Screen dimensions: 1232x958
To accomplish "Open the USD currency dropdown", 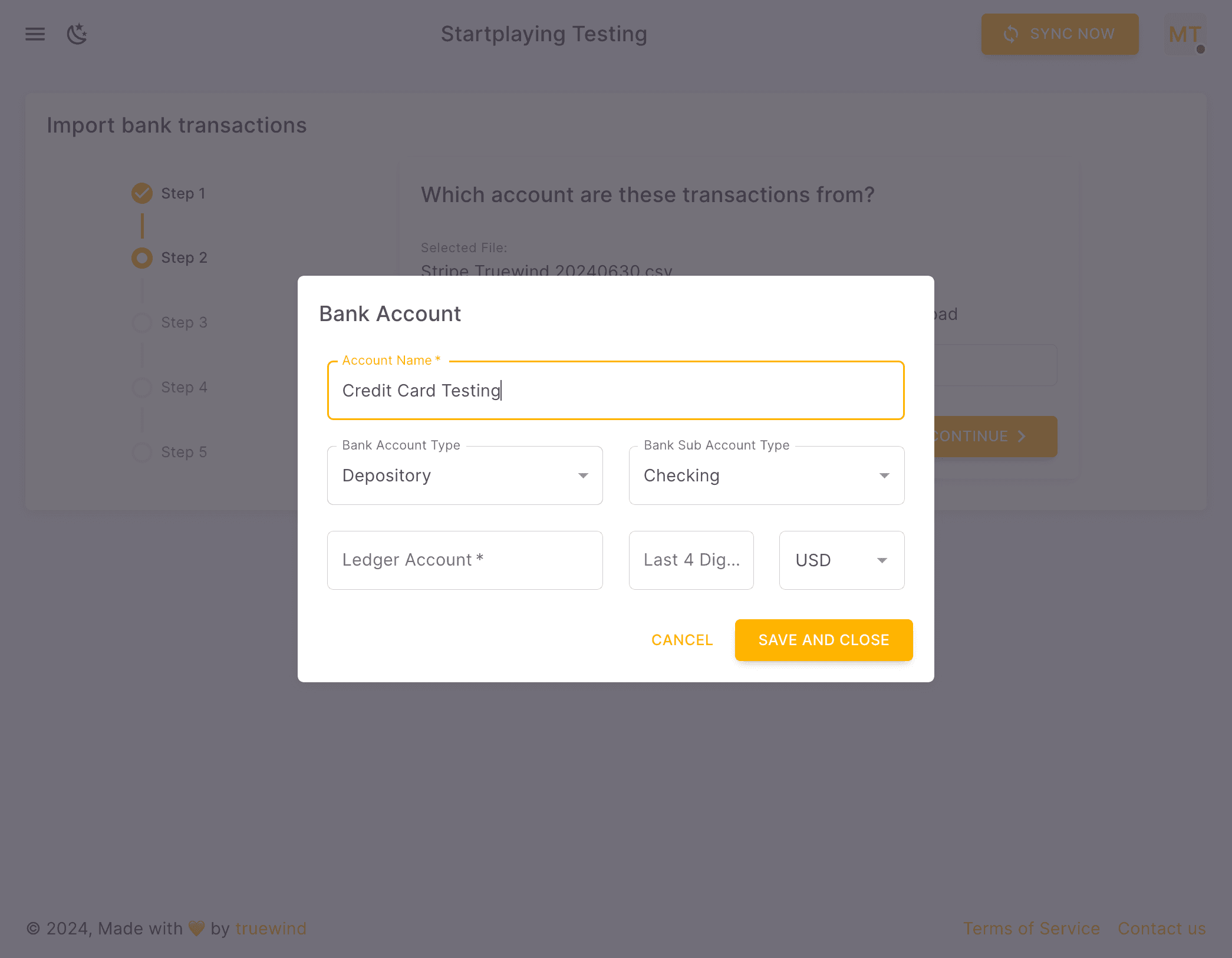I will click(x=841, y=560).
